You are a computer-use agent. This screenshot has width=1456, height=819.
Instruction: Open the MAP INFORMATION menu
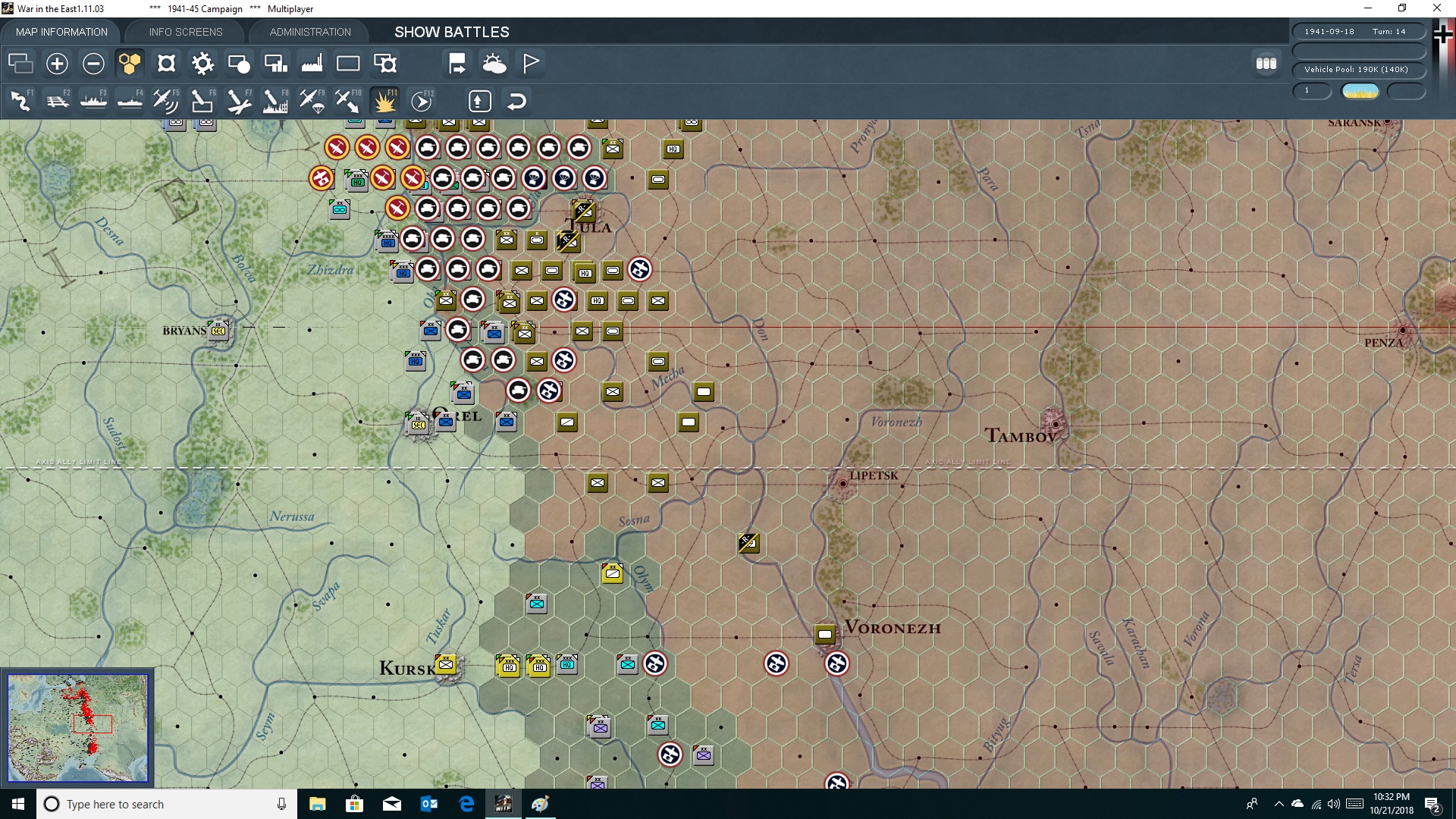(x=61, y=31)
